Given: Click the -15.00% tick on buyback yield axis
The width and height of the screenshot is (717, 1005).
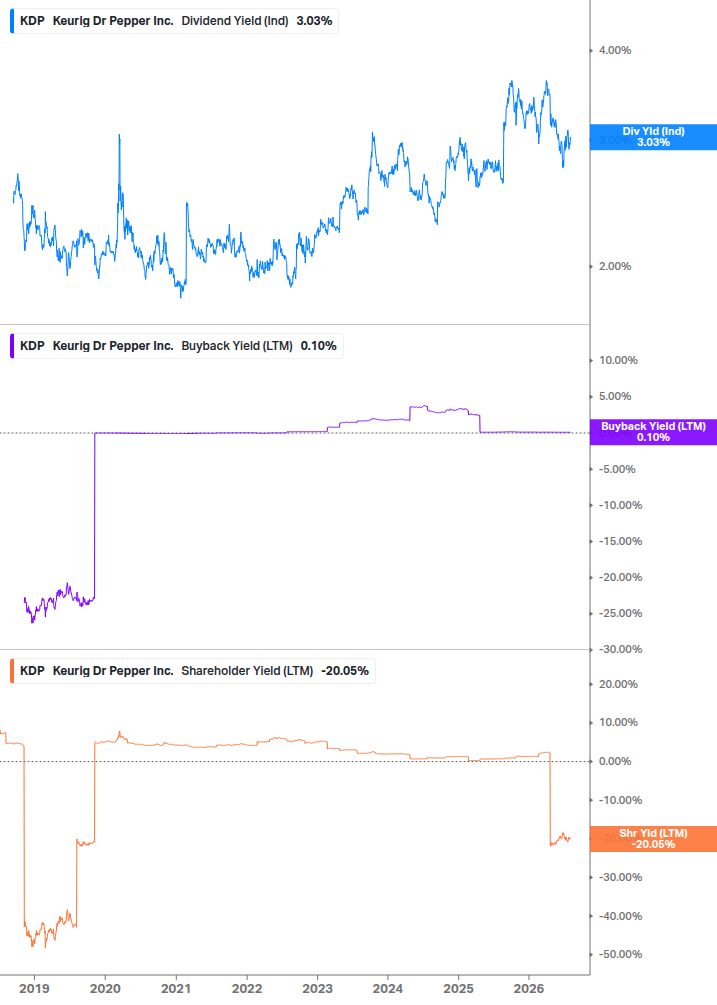Looking at the screenshot, I should 620,542.
